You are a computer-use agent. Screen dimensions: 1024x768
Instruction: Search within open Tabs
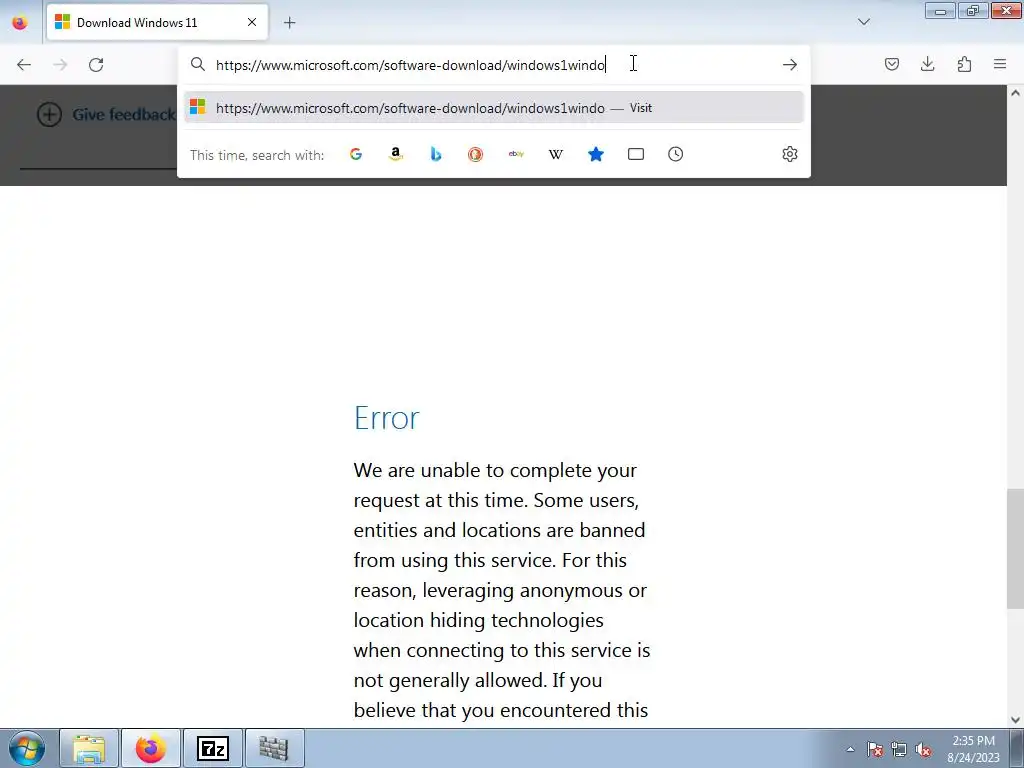click(x=635, y=154)
